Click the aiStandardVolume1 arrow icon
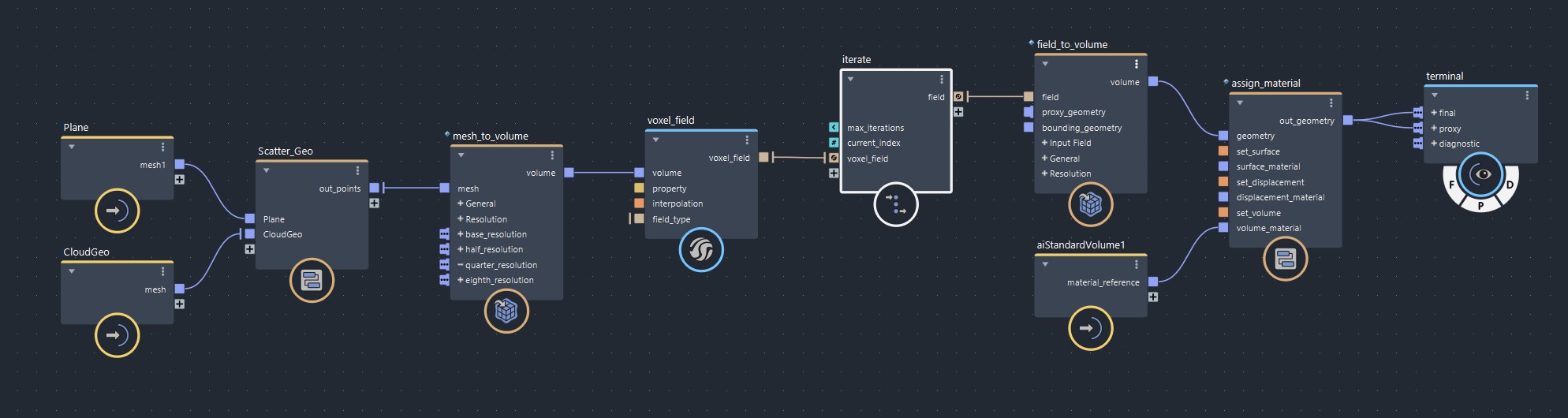The width and height of the screenshot is (1568, 418). click(1090, 327)
